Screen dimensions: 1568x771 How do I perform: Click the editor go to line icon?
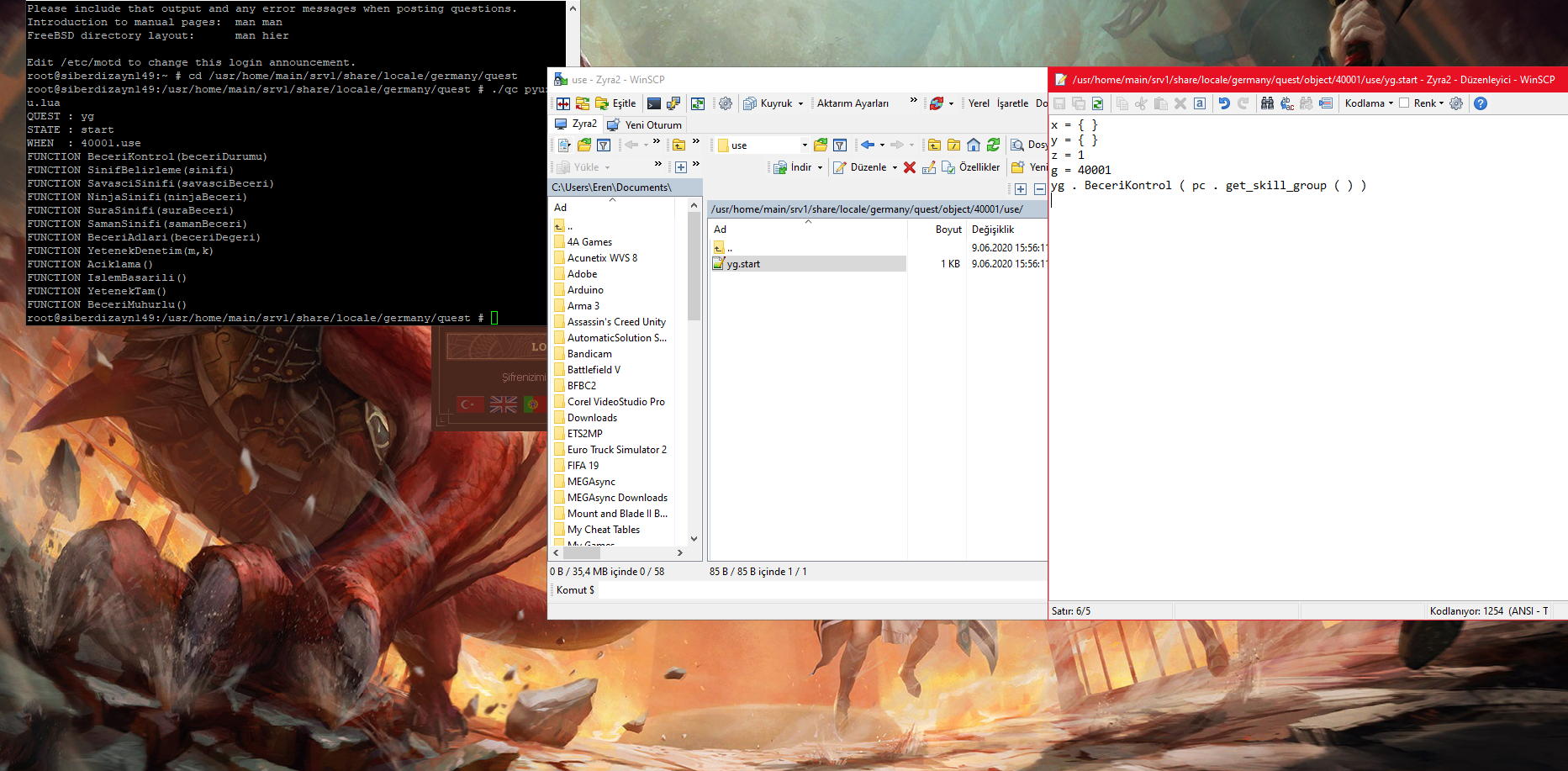1326,103
